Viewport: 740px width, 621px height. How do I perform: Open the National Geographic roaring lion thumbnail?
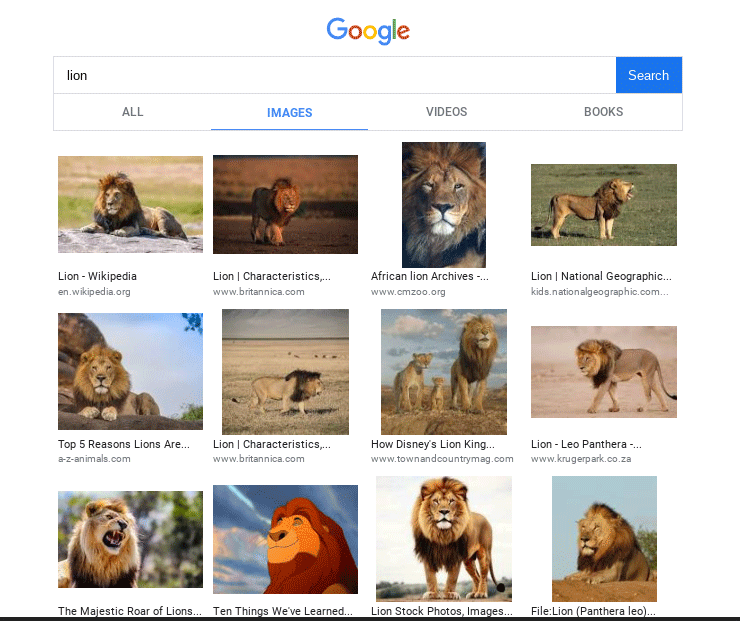(604, 205)
